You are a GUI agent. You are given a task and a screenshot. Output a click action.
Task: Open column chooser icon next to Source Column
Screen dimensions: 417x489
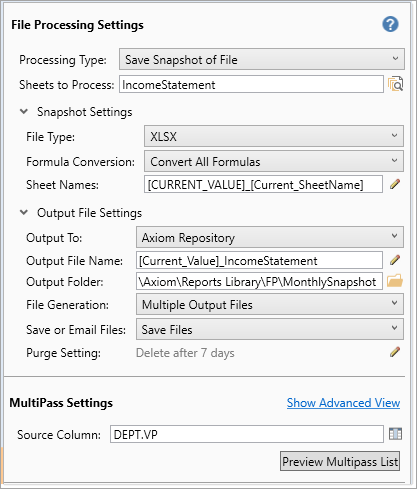[x=395, y=434]
